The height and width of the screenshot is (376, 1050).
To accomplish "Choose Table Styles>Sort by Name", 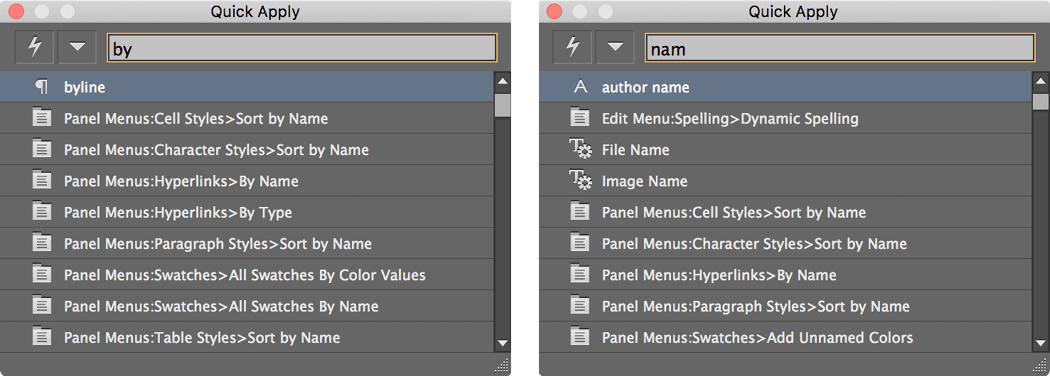I will click(x=246, y=337).
